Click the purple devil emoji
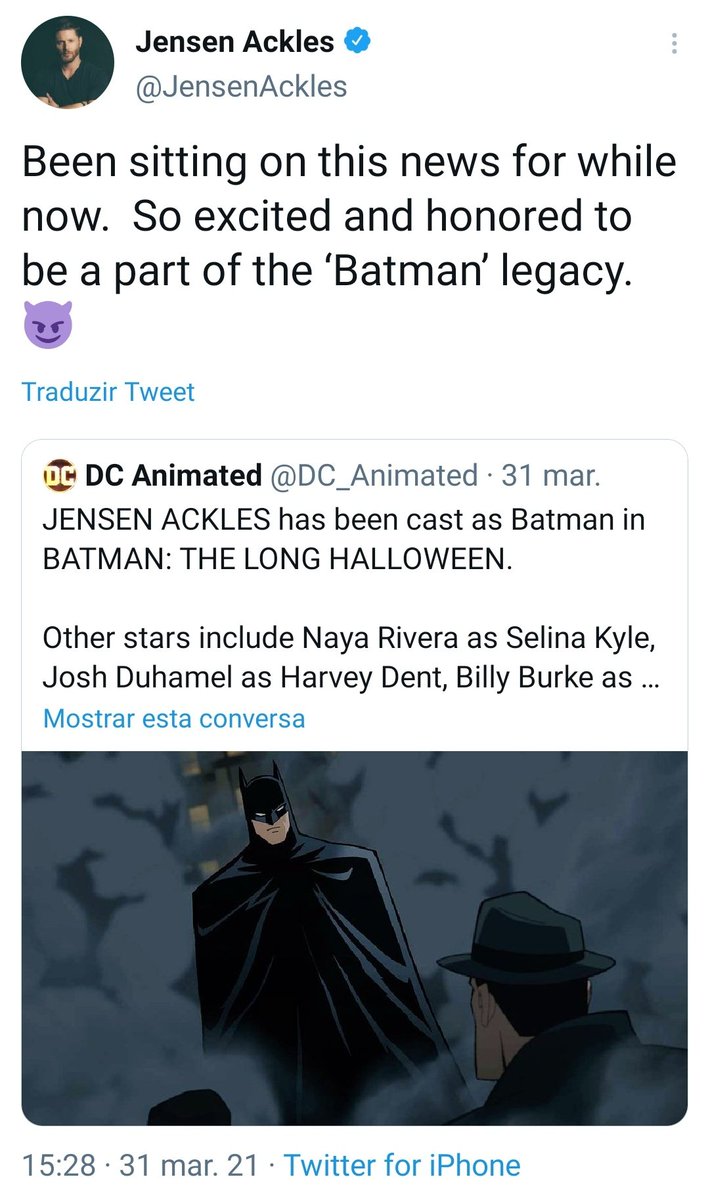This screenshot has width=708, height=1200. [47, 327]
